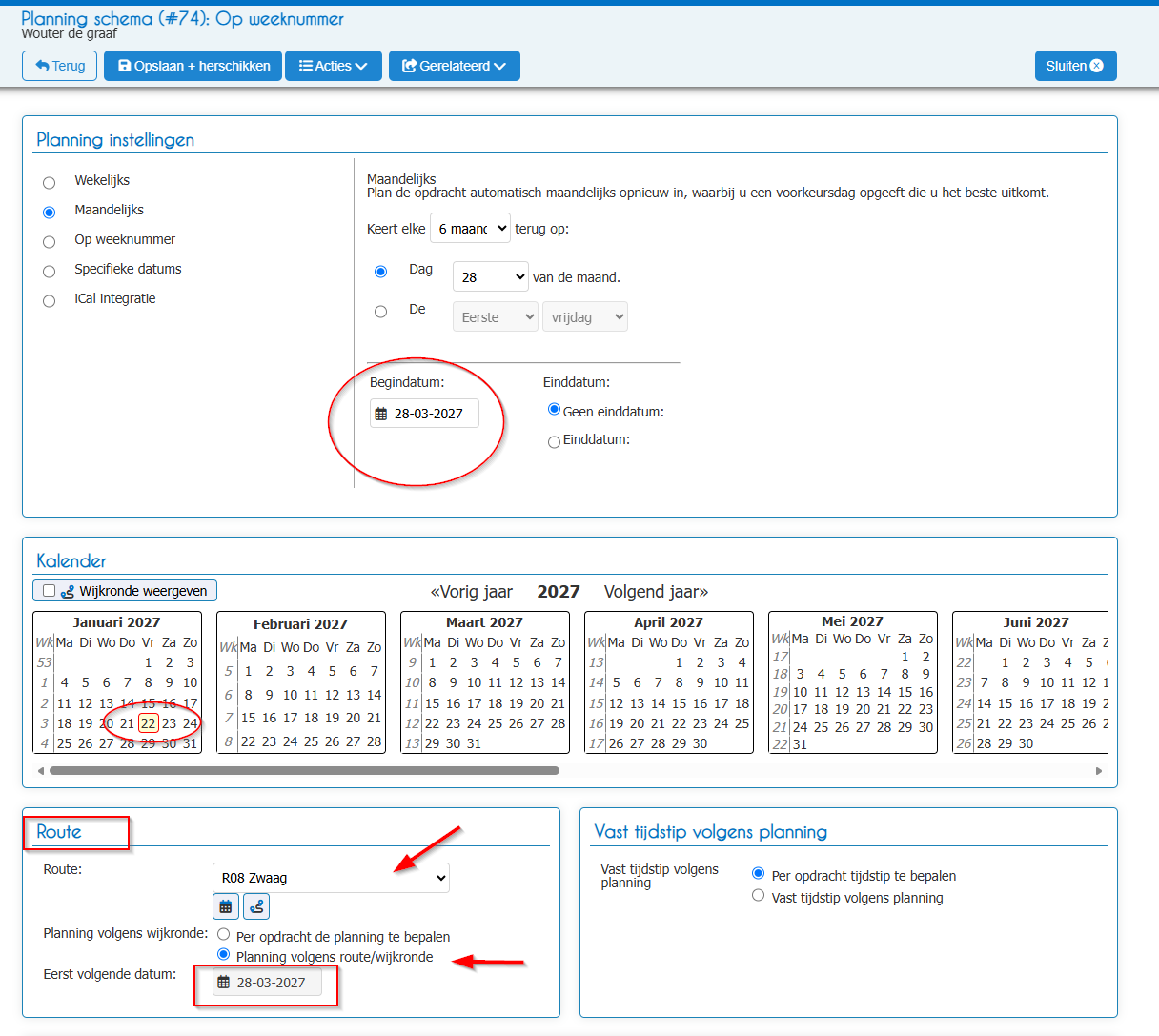This screenshot has height=1036, width=1159.
Task: Choose Per opdracht tijdstip te bepalen
Action: 758,873
